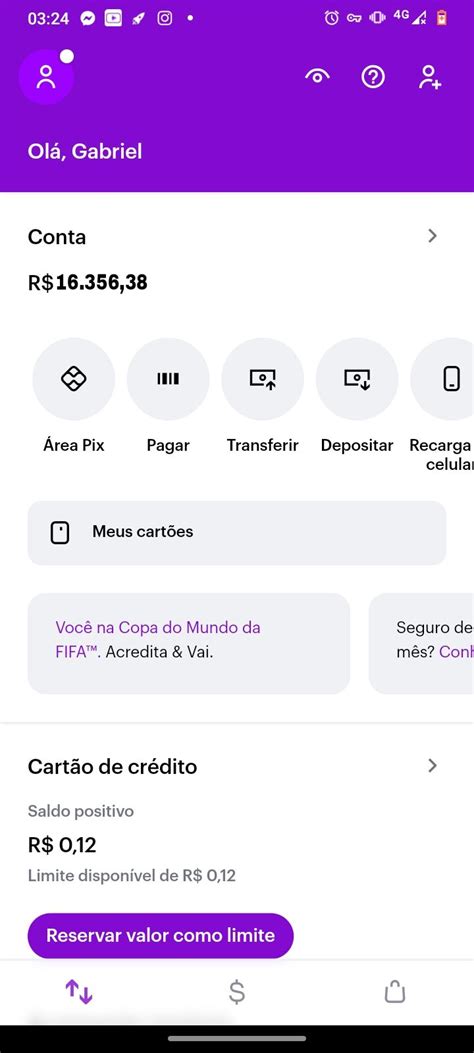This screenshot has width=474, height=1053.
Task: Toggle balance visibility with the eye icon
Action: point(317,77)
